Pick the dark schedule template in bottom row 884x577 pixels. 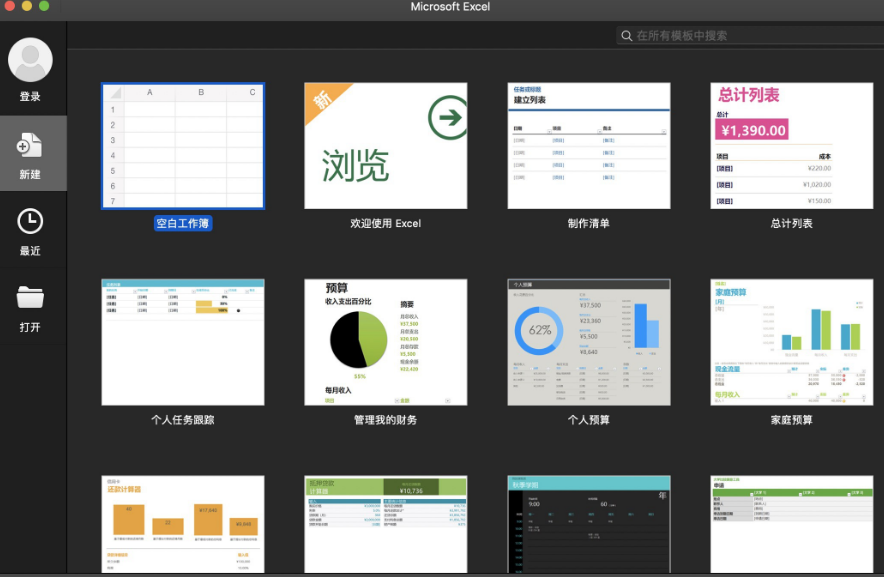[x=588, y=523]
